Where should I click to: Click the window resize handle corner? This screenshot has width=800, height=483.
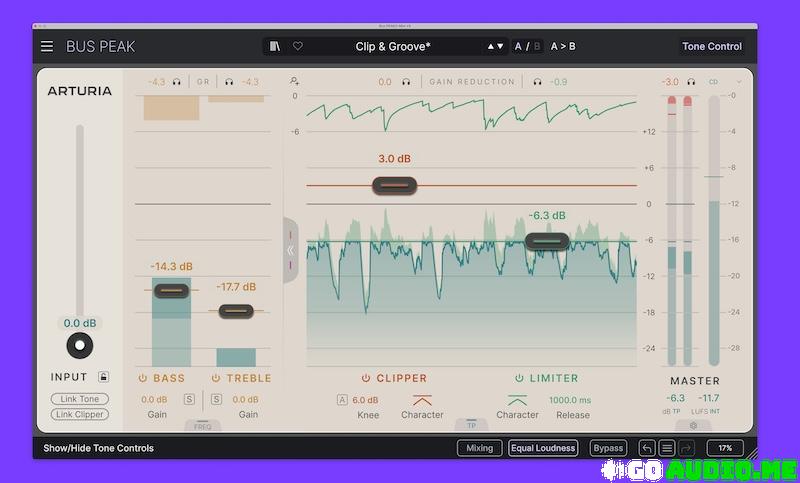(751, 452)
